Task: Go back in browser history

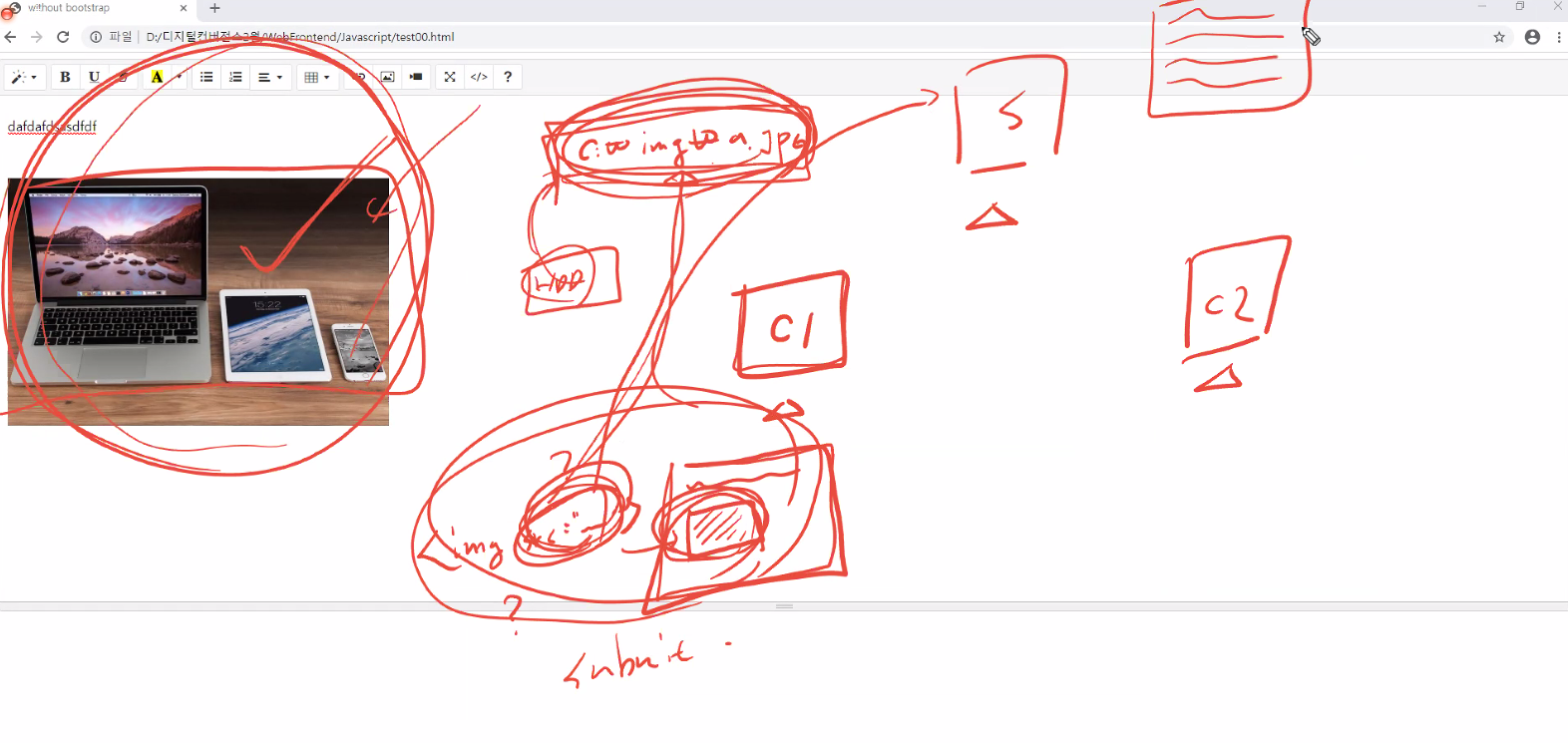Action: (x=11, y=37)
